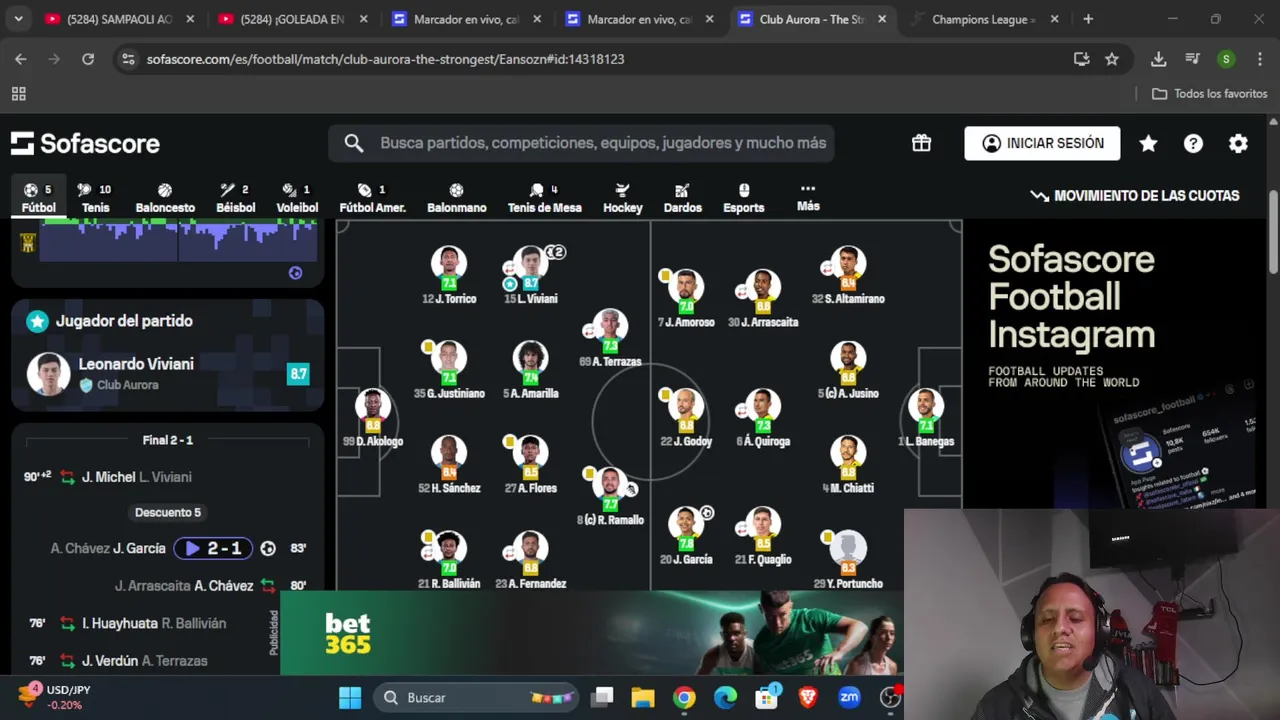
Task: Open Zoom app from taskbar
Action: [x=849, y=698]
